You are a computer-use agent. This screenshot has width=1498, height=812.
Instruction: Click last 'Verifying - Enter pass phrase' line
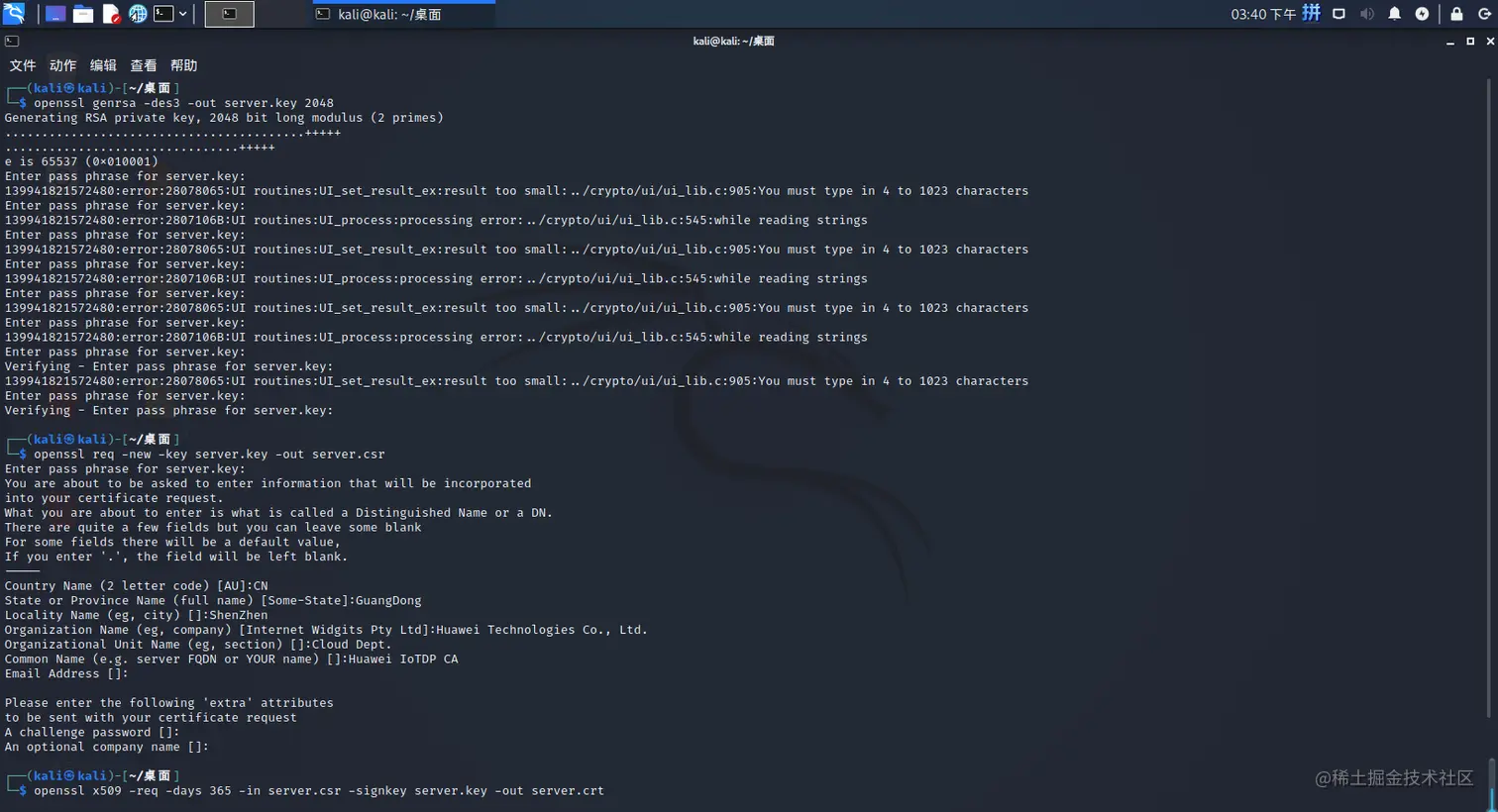point(168,411)
